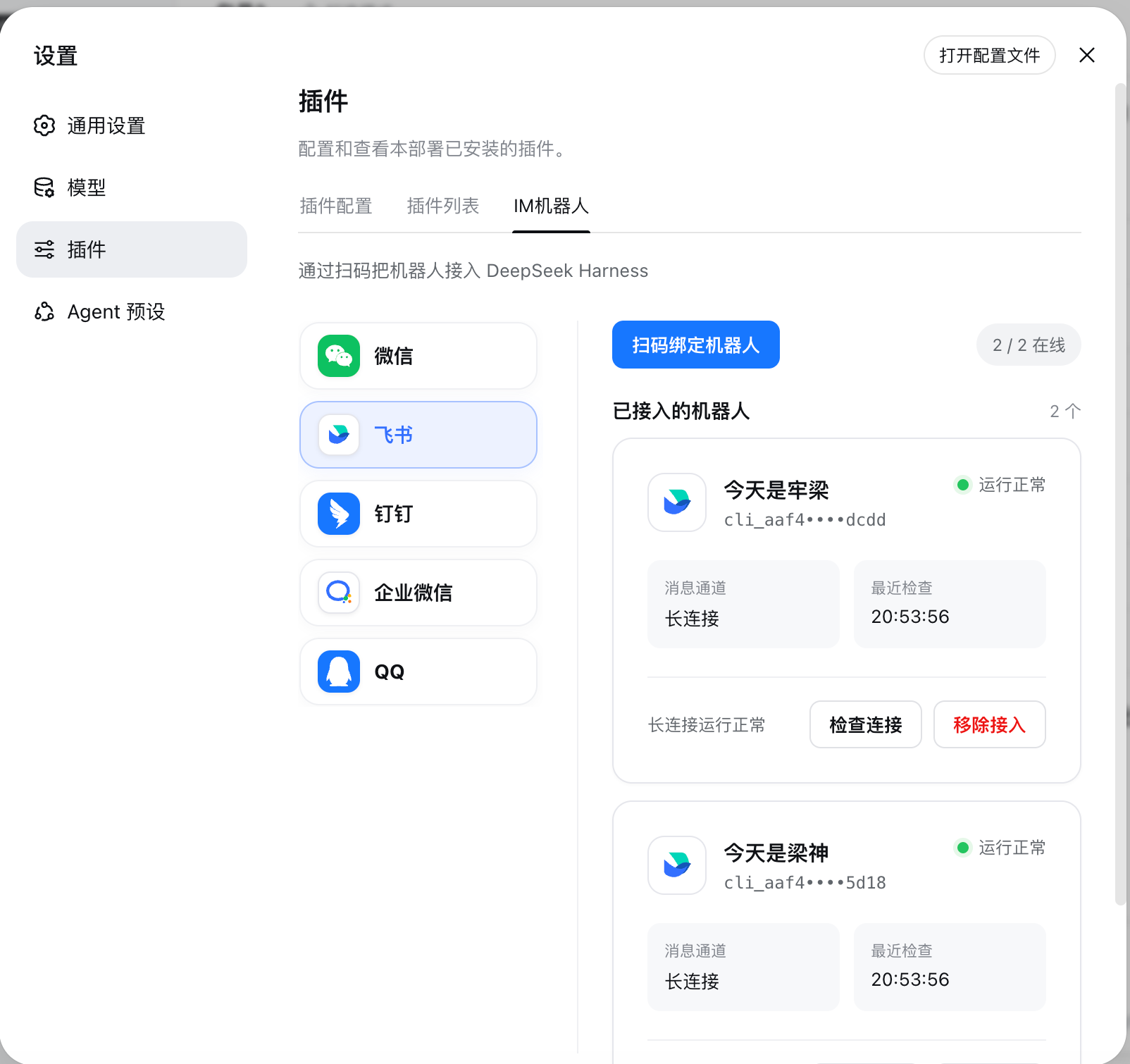Image resolution: width=1130 pixels, height=1064 pixels.
Task: Click the blue 钉钉 logo icon
Action: (x=339, y=514)
